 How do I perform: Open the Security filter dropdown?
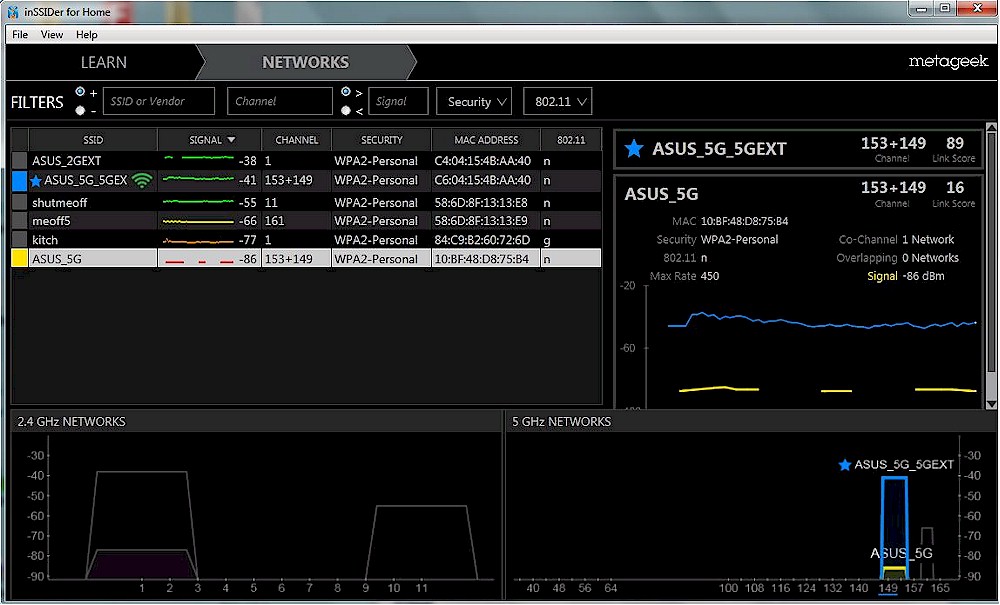click(x=474, y=101)
